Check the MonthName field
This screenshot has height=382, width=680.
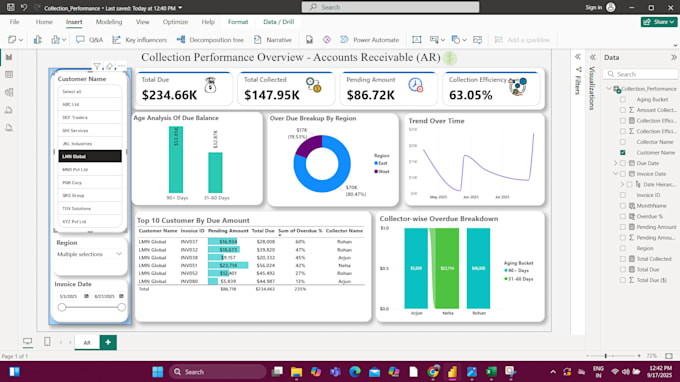point(623,206)
